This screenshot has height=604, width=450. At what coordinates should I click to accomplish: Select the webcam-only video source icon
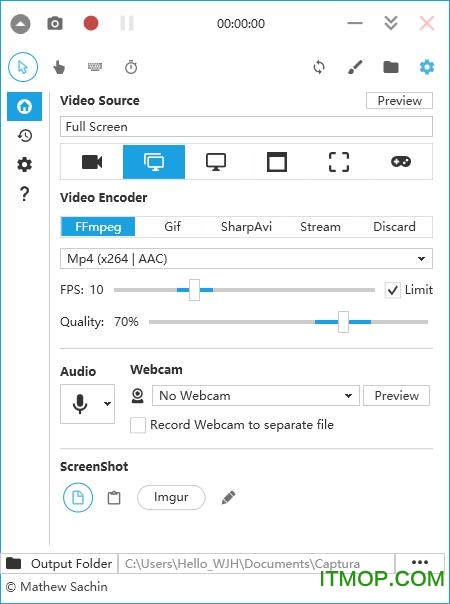pyautogui.click(x=92, y=162)
